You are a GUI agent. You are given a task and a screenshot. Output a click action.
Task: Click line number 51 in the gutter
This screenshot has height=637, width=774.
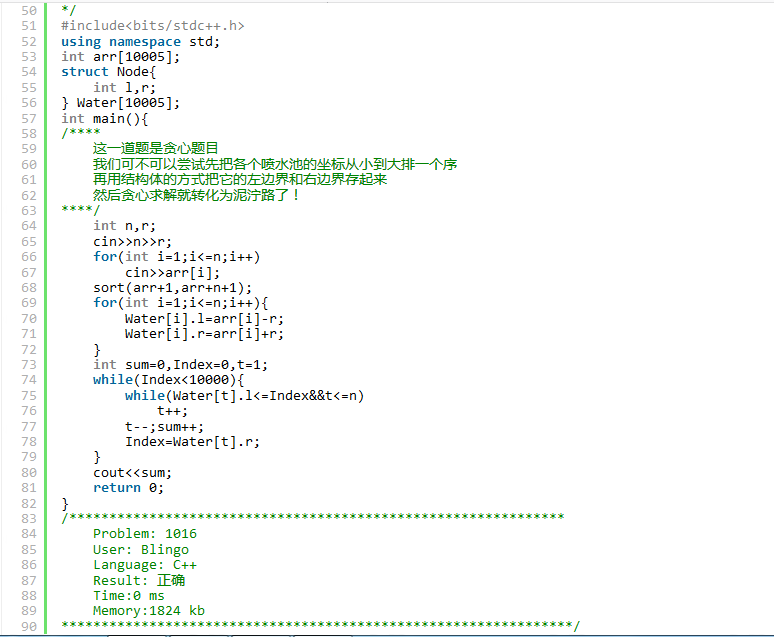[x=29, y=26]
